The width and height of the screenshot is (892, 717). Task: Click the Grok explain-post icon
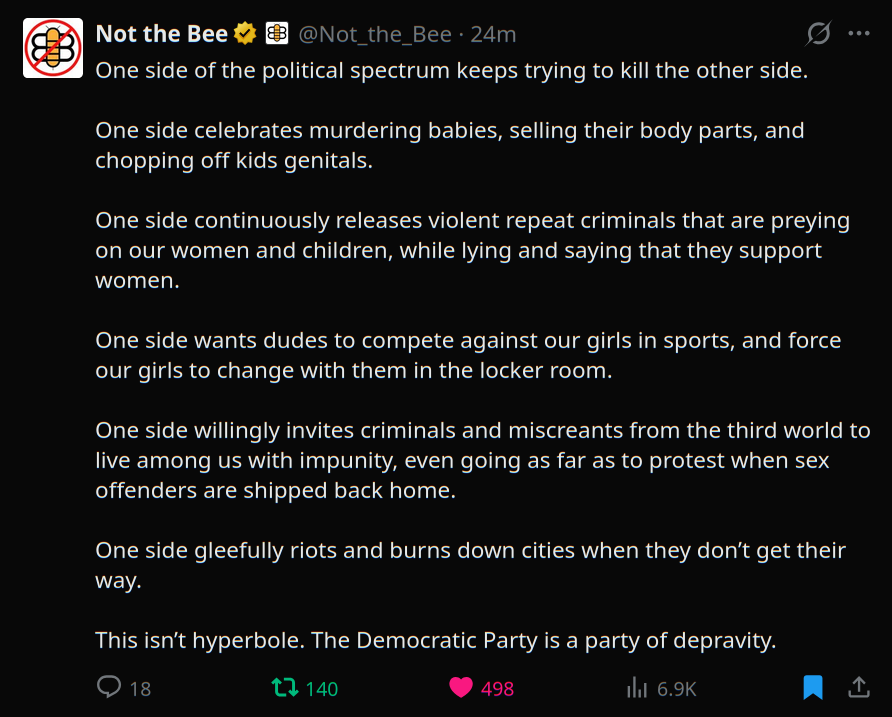(x=818, y=34)
